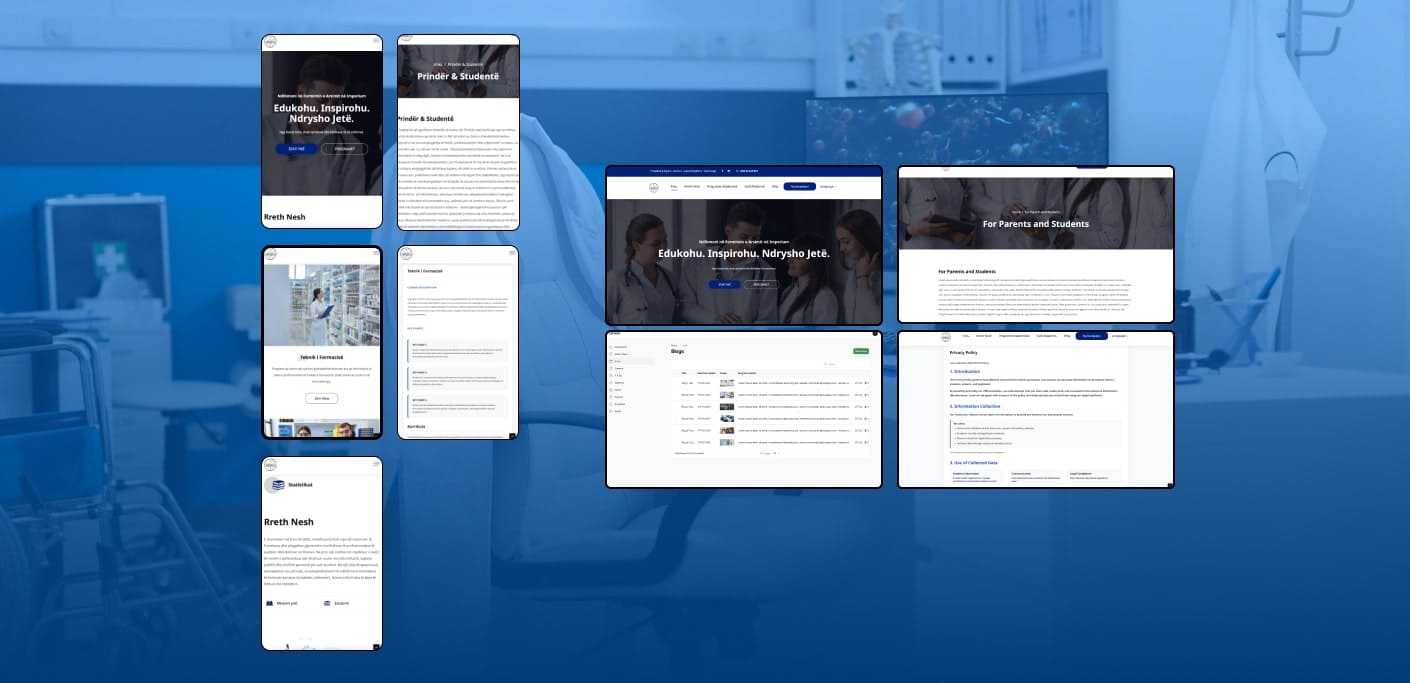This screenshot has height=683, width=1410.
Task: Click red delete icon in first blog row
Action: 866,382
